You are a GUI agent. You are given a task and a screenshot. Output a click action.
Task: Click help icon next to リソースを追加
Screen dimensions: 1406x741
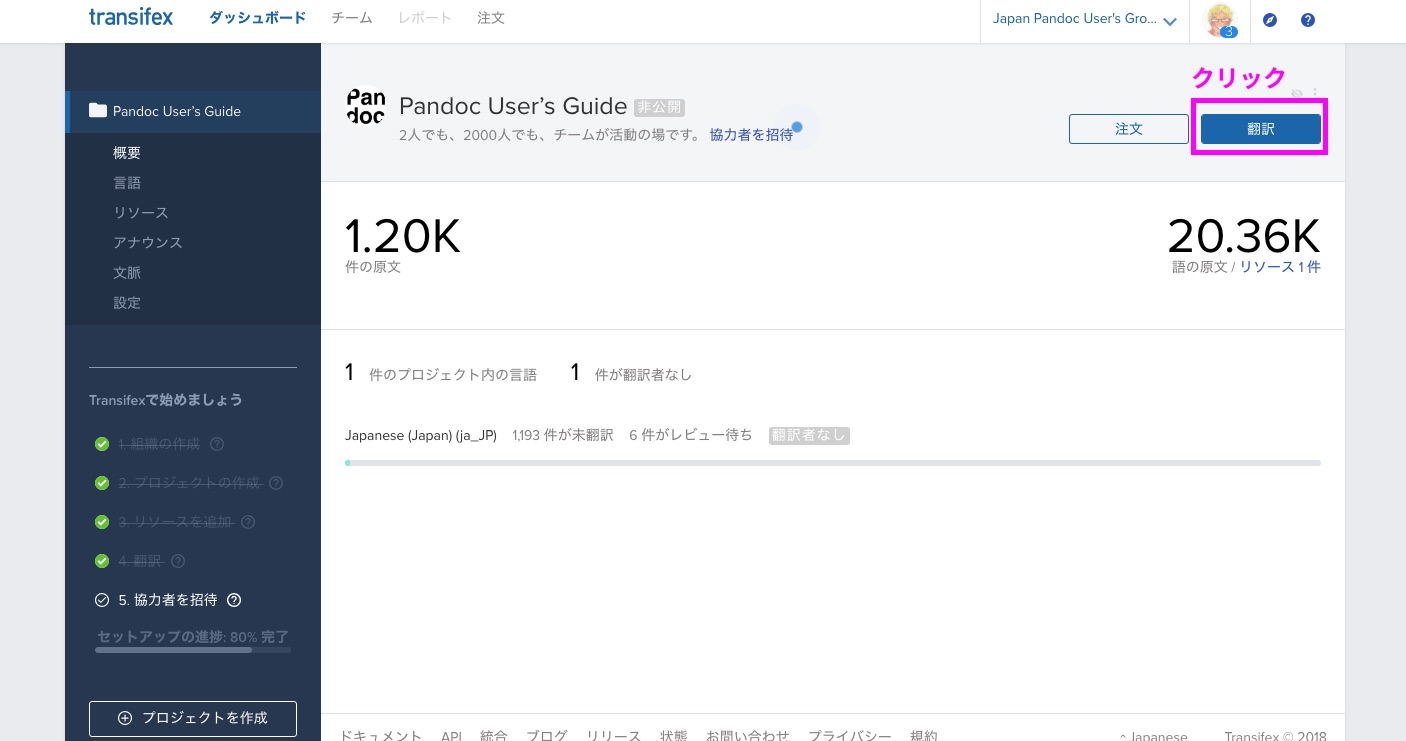[x=248, y=522]
